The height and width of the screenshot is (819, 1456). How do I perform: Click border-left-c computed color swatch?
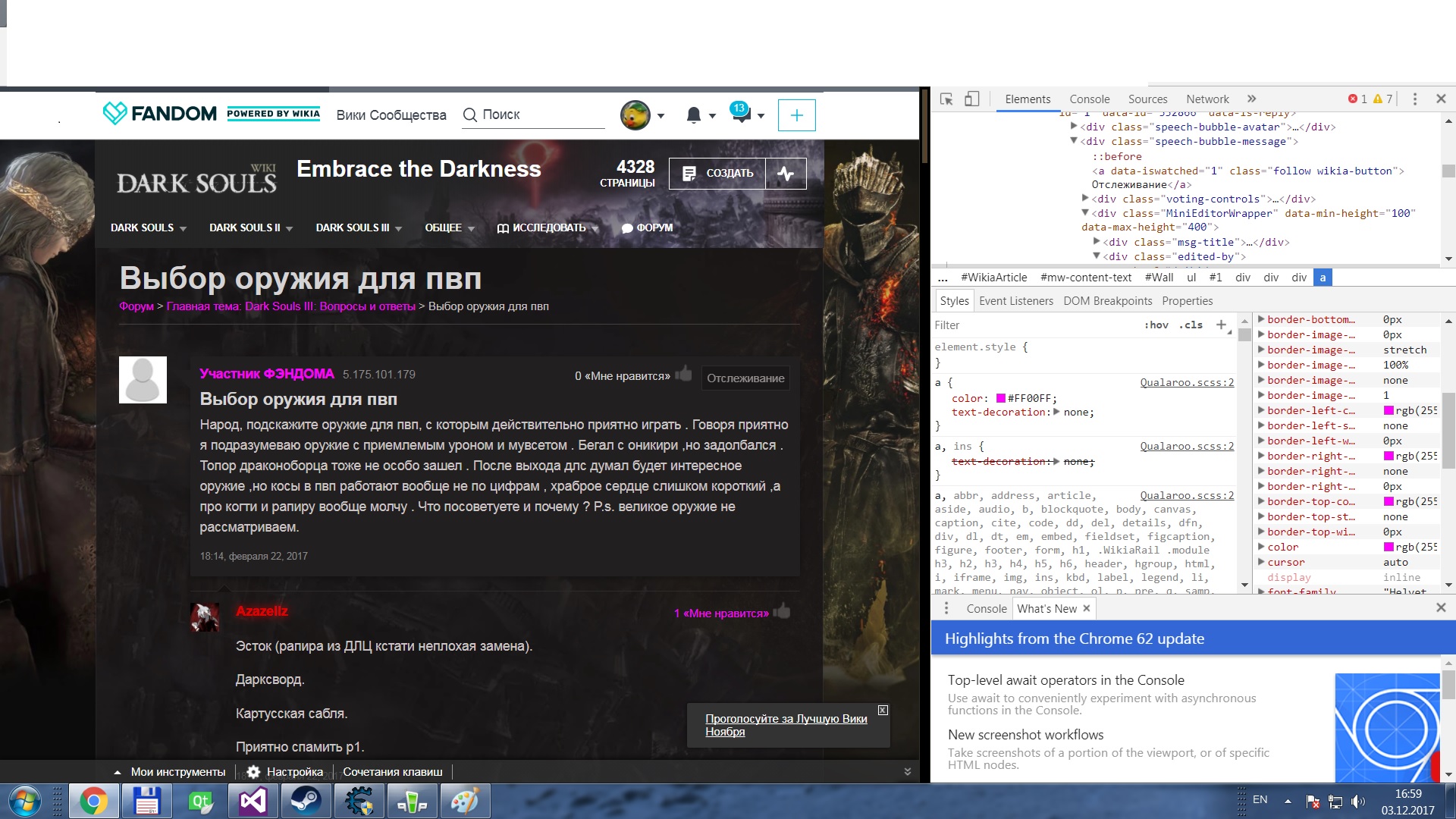click(x=1389, y=410)
